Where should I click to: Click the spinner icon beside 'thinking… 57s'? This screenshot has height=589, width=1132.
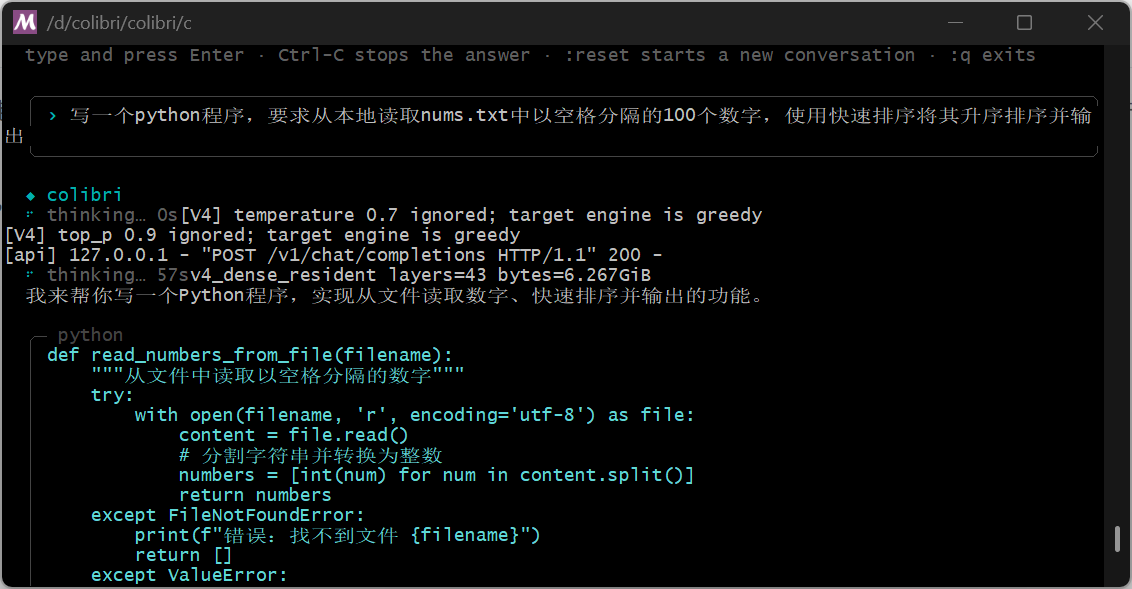point(30,274)
